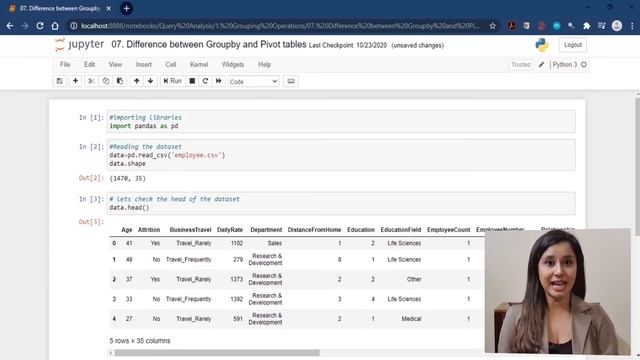The width and height of the screenshot is (640, 360).
Task: Copy selected cells icon
Action: (x=106, y=81)
